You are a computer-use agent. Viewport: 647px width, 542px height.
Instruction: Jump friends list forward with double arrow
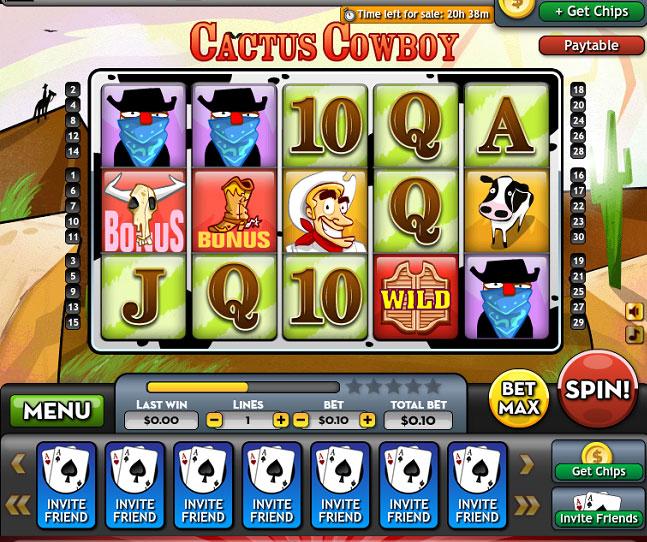click(x=527, y=506)
